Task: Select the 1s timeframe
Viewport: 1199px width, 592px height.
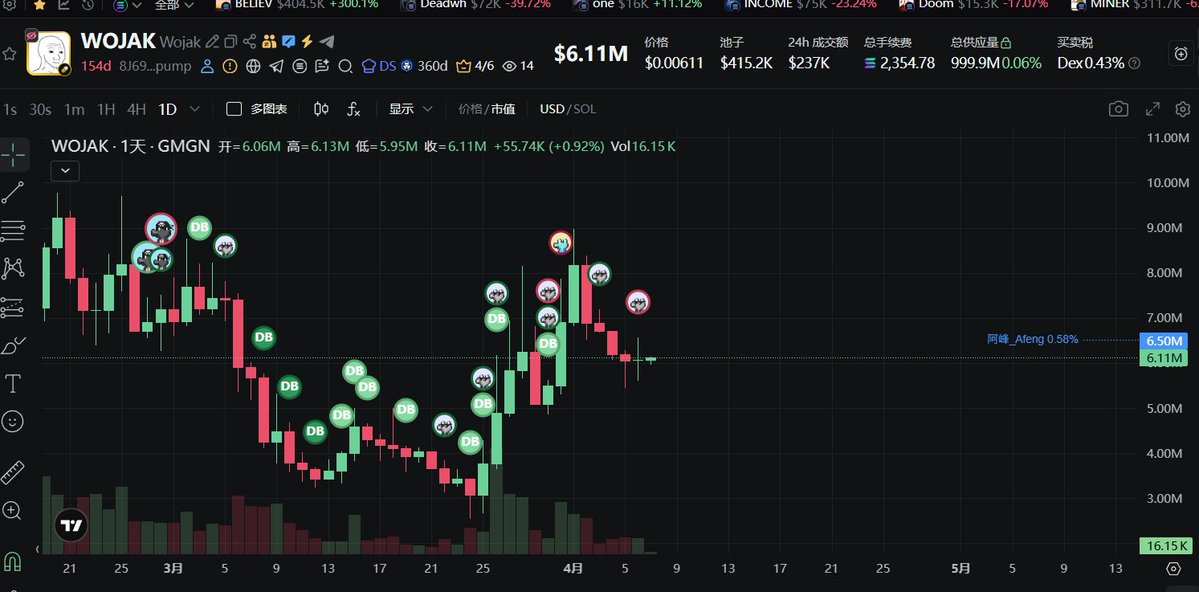Action: [10, 109]
